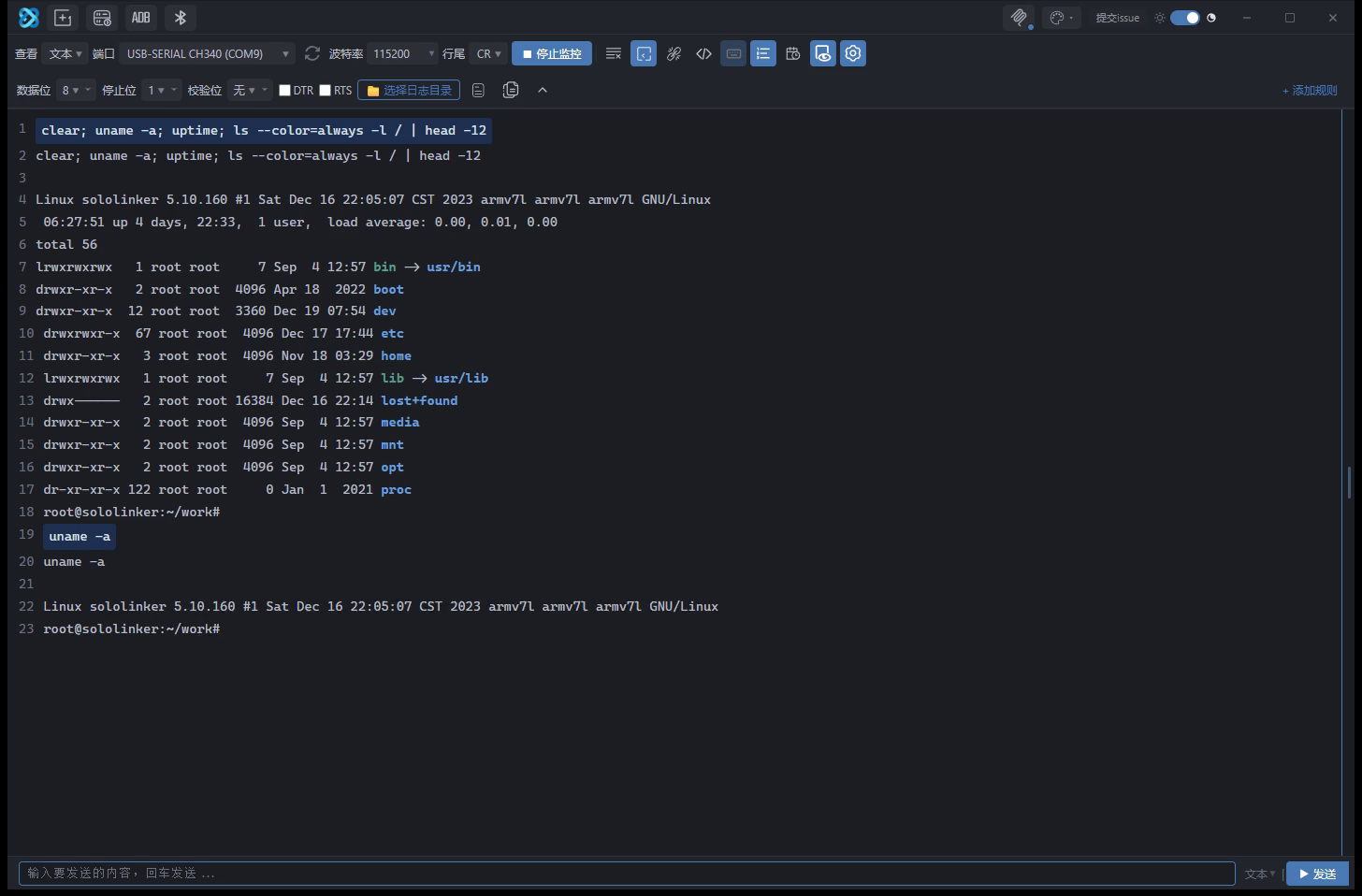
Task: Open the theme palette dropdown
Action: click(1061, 18)
